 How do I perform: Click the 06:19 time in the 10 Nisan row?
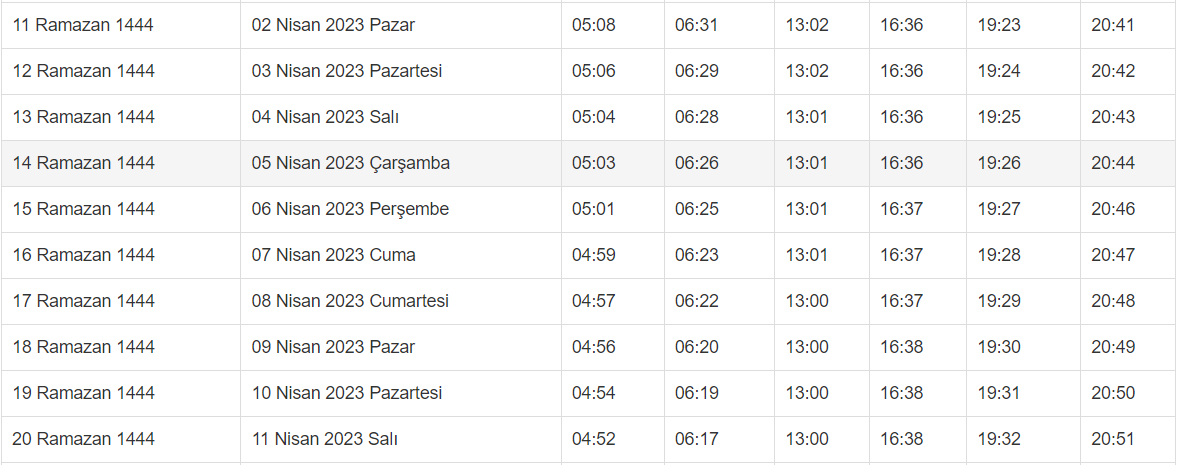tap(697, 393)
